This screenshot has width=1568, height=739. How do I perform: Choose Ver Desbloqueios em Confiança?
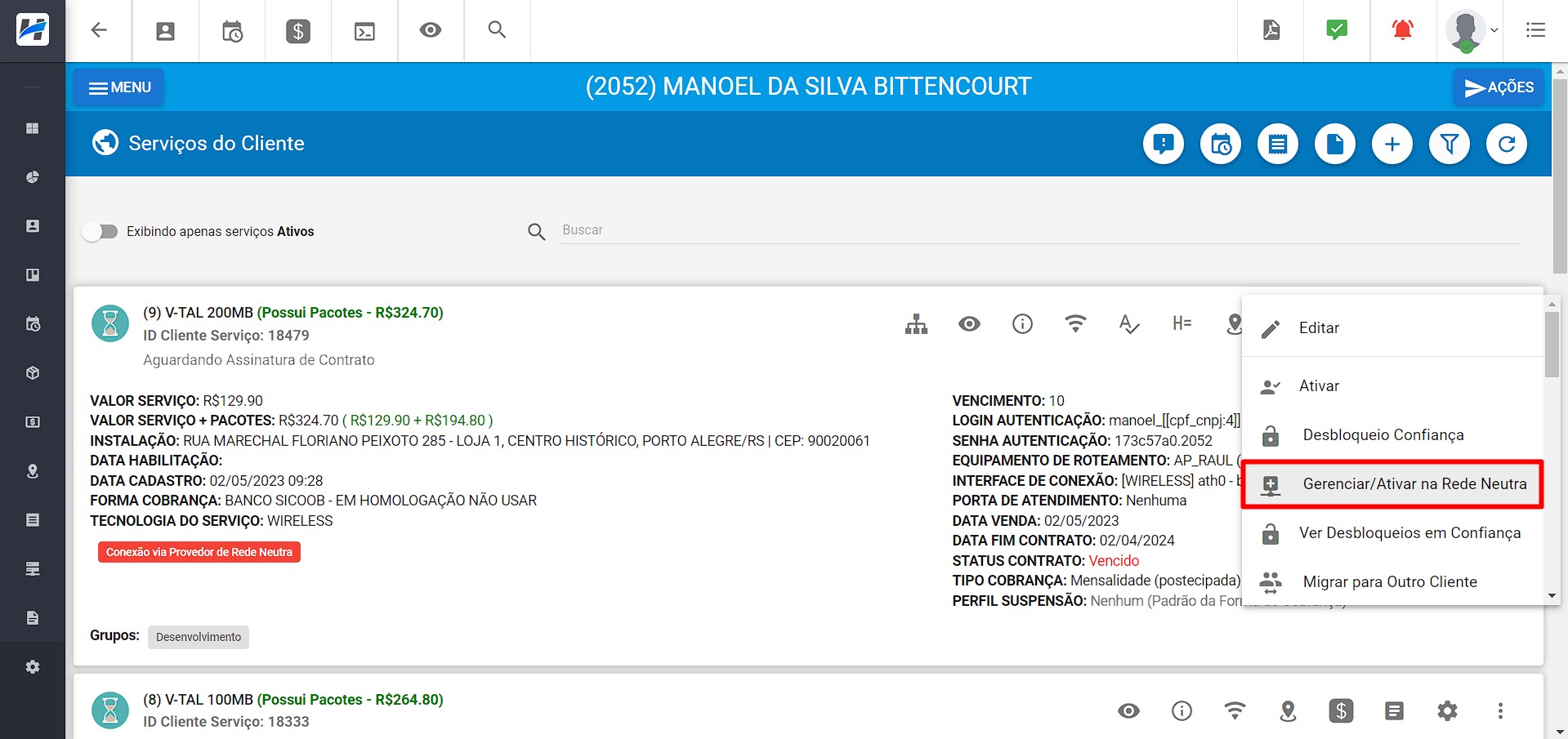pyautogui.click(x=1392, y=533)
